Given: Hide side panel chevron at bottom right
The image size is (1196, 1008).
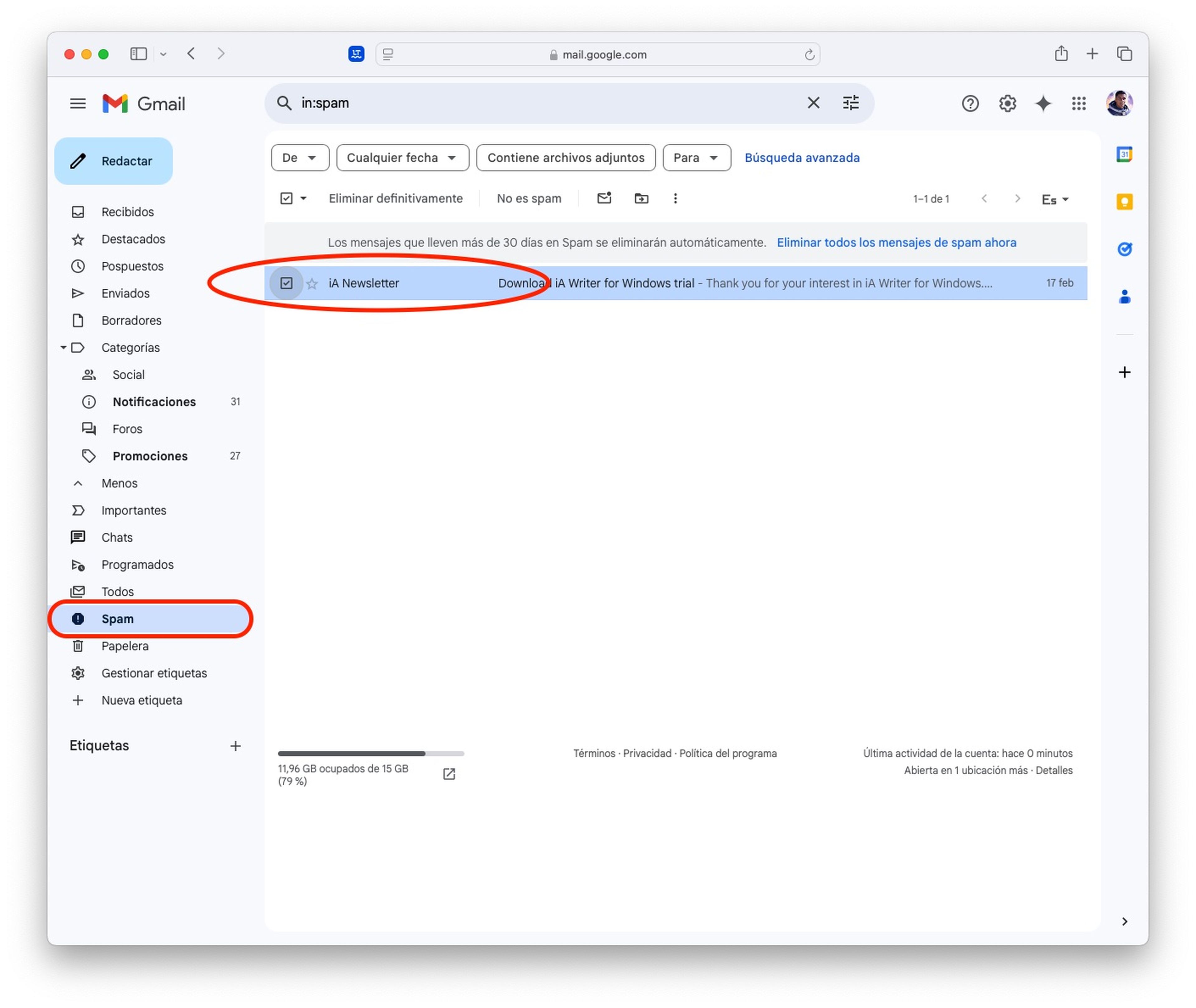Looking at the screenshot, I should (1124, 922).
